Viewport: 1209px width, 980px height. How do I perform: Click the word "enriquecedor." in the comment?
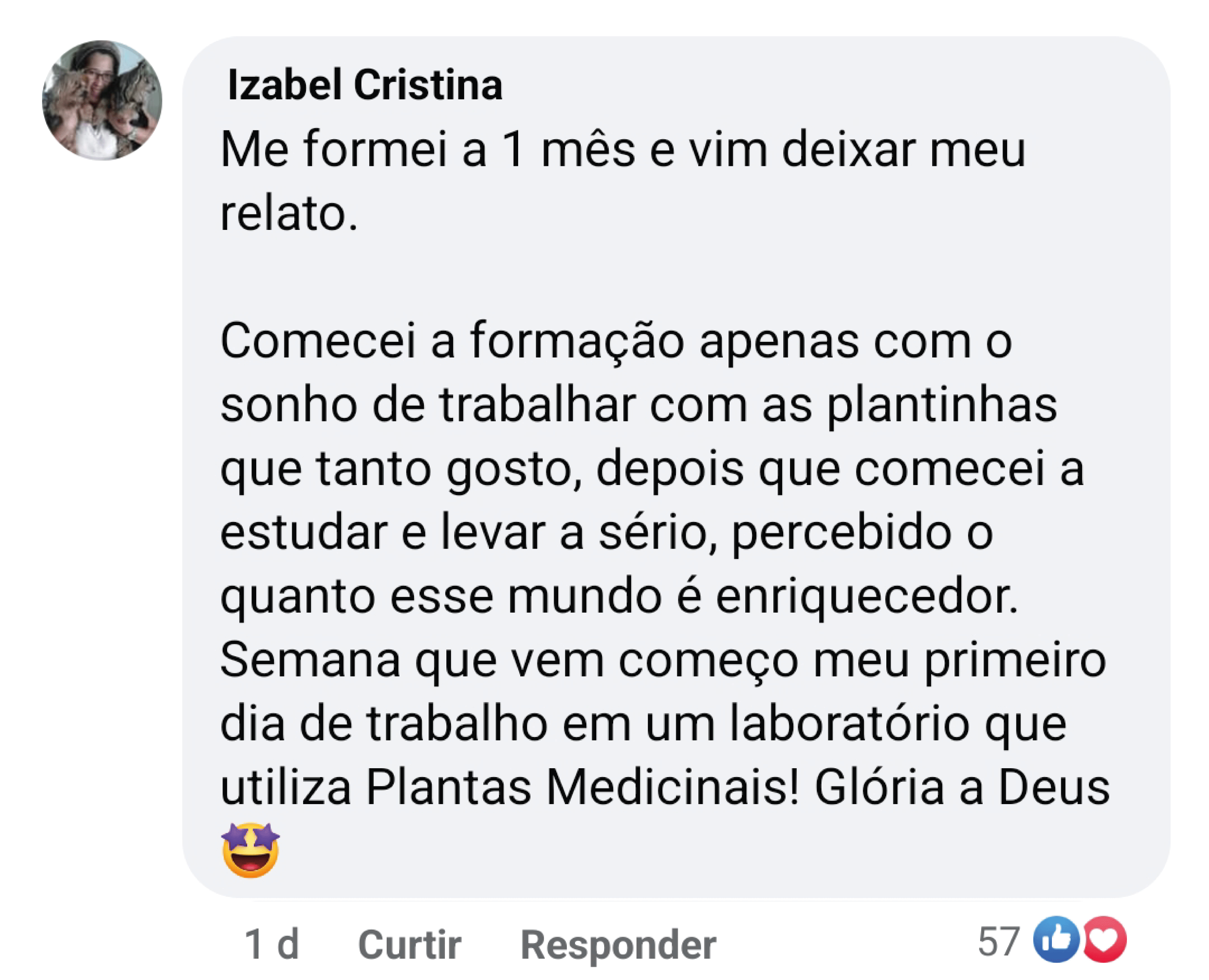pyautogui.click(x=867, y=597)
